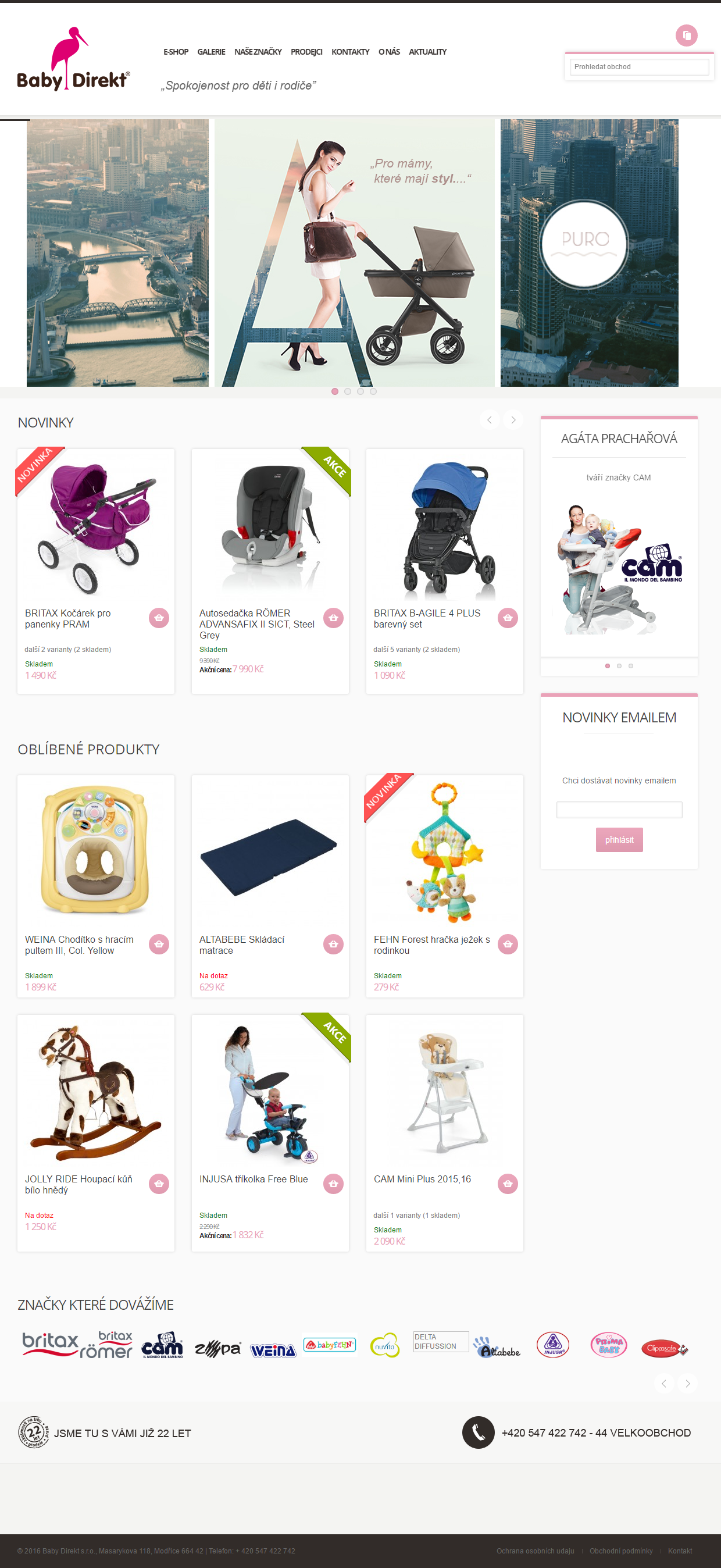Screen dimensions: 721x1568
Task: Add BRITAX B-AGILE 4 PLUS to basket
Action: click(x=508, y=618)
